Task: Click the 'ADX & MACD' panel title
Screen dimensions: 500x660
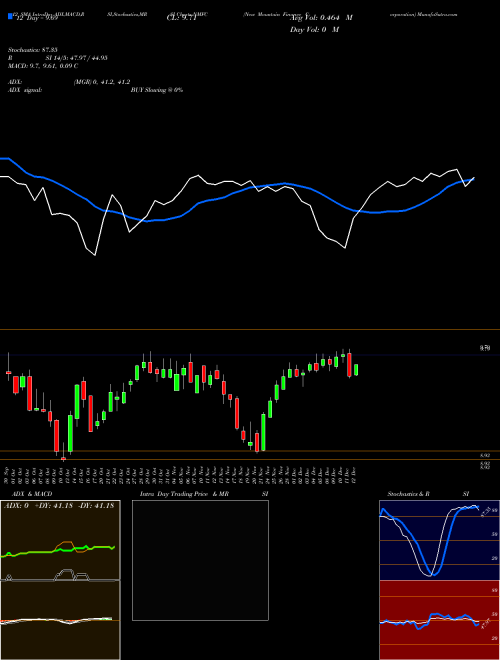Action: point(32,494)
